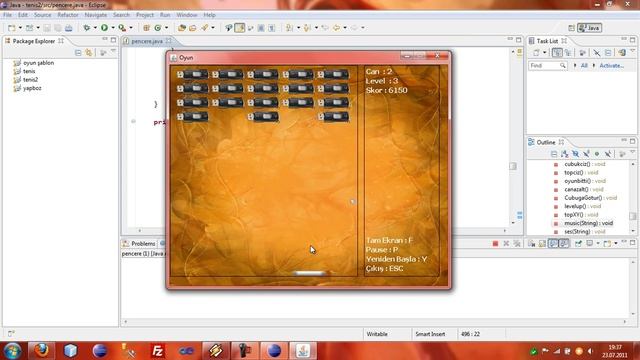Open the Project menu
Screen dimensions: 640x360
145,15
